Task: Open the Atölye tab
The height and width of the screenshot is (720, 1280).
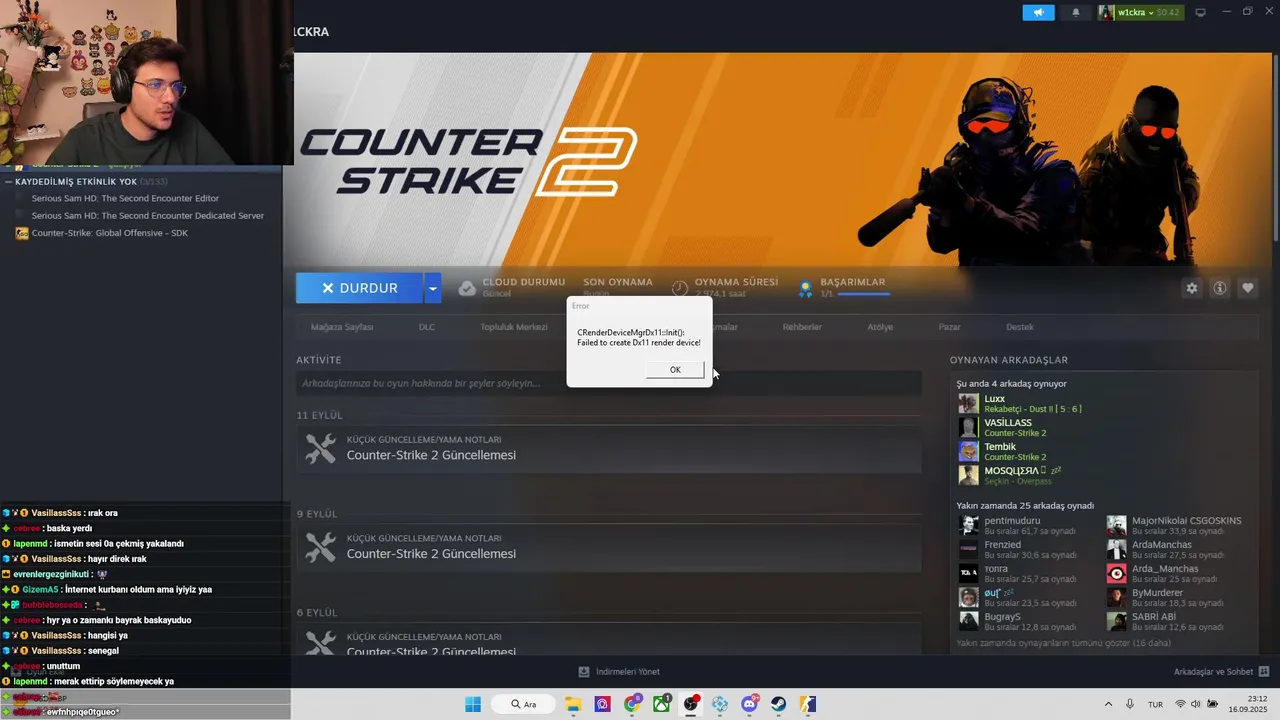Action: tap(880, 327)
